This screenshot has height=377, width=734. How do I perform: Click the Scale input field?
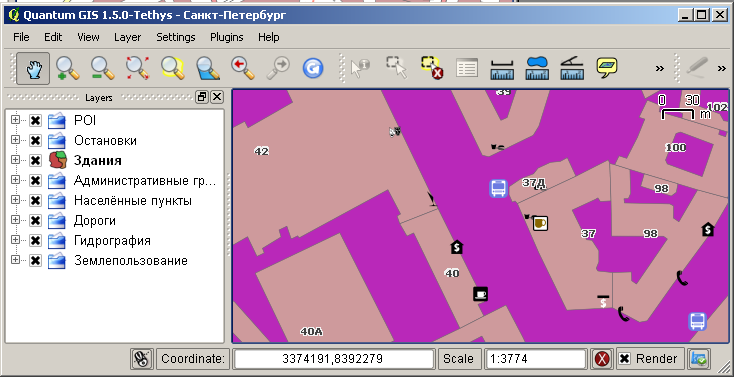point(536,359)
